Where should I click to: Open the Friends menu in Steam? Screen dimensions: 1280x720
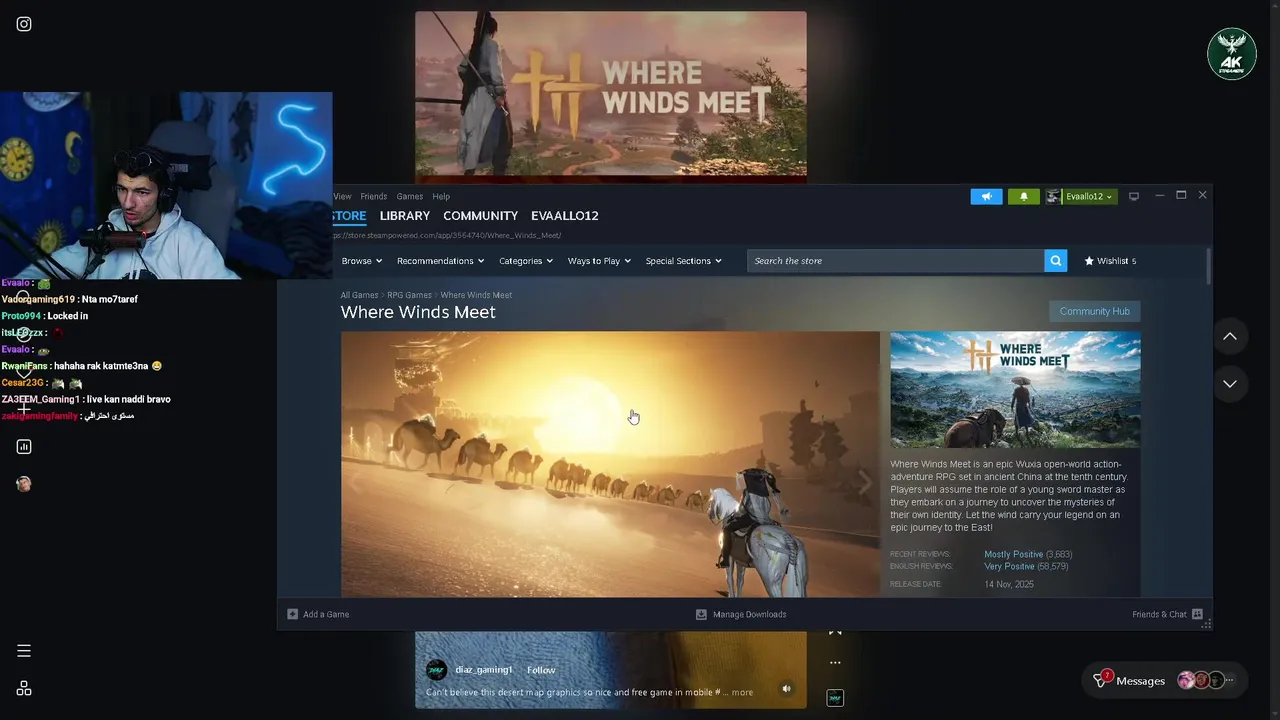373,196
